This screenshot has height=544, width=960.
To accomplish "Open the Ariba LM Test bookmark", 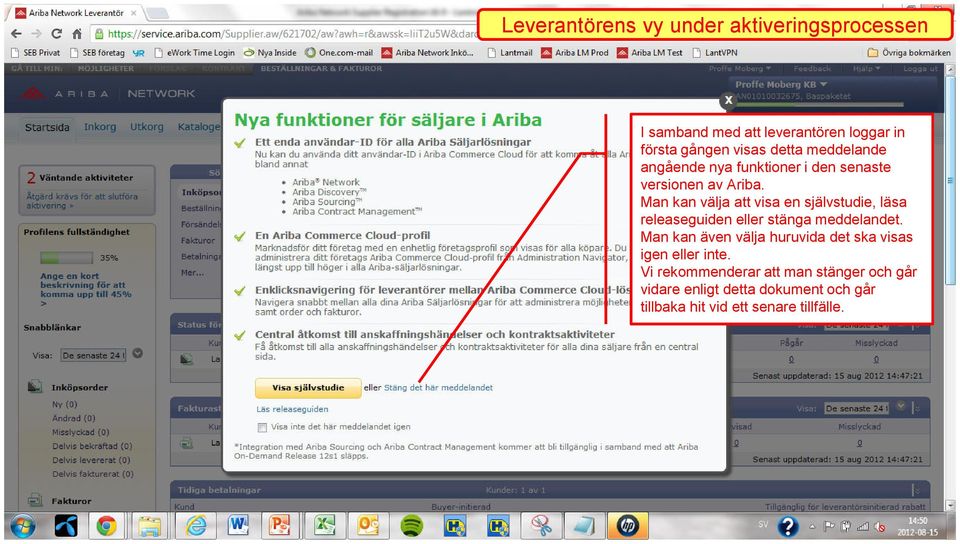I will (x=650, y=53).
